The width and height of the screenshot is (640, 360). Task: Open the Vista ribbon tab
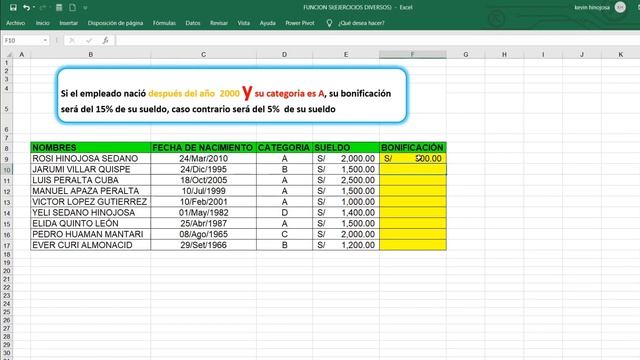(244, 23)
